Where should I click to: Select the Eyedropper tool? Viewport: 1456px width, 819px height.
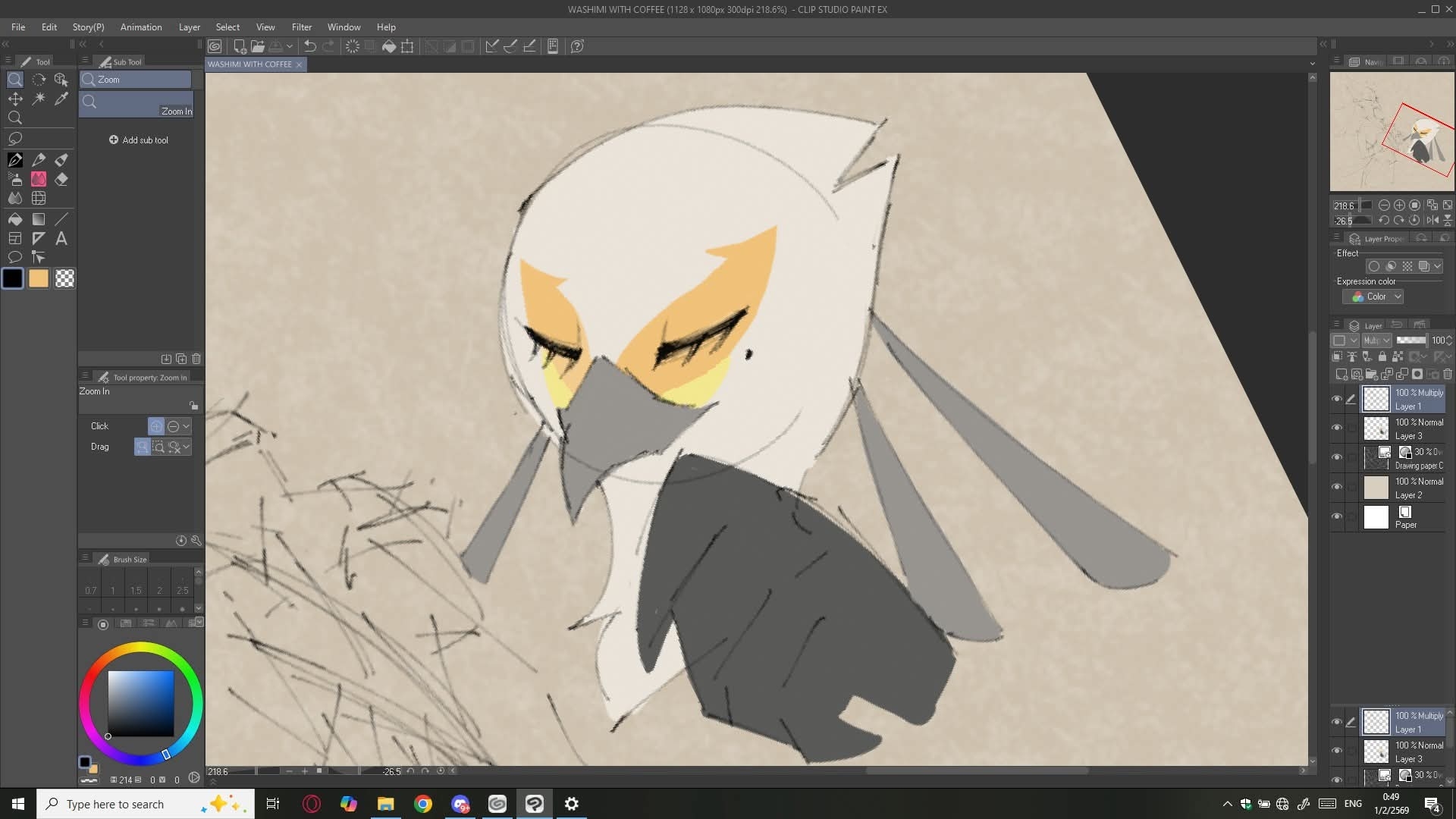click(61, 99)
